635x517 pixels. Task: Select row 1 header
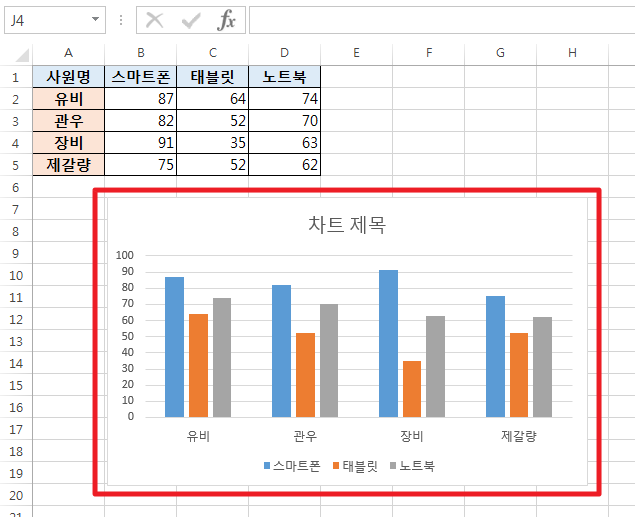pyautogui.click(x=16, y=77)
